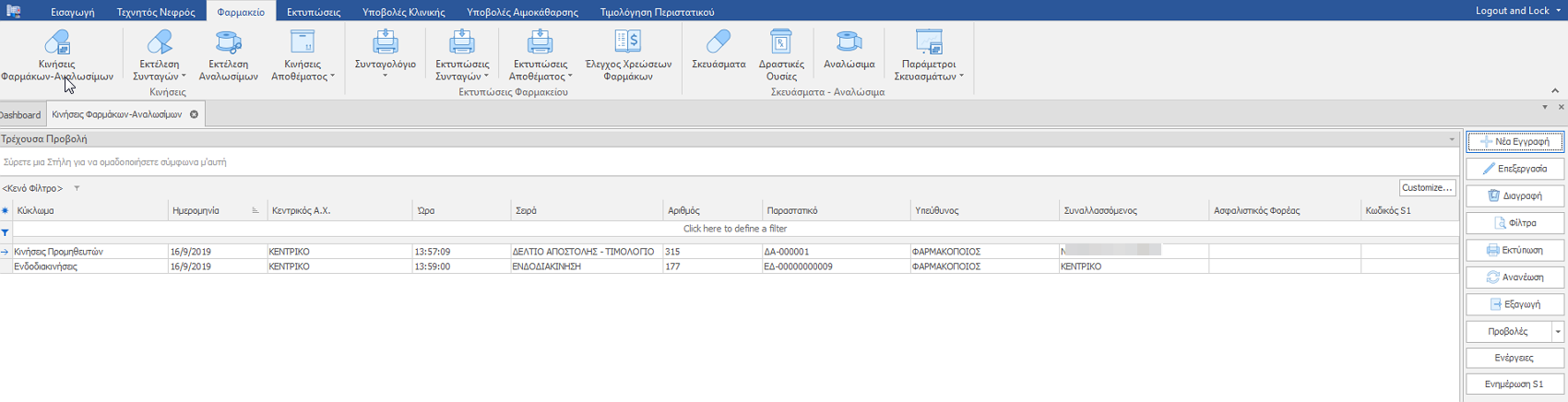
Task: Click Έλεγχος Χρεώσεων Φαρμάκων icon
Action: coord(627,43)
